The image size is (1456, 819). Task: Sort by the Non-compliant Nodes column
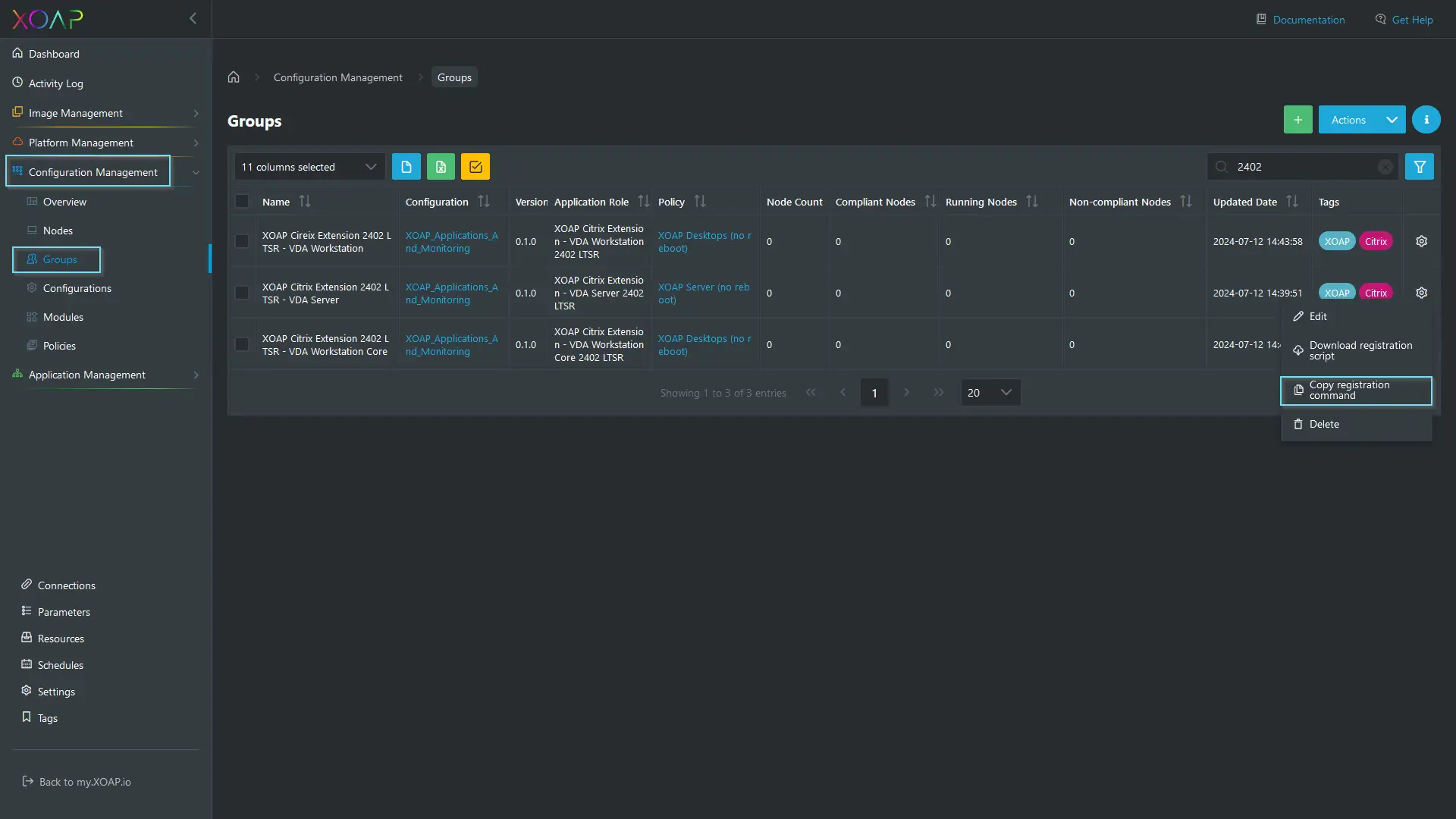[x=1186, y=202]
